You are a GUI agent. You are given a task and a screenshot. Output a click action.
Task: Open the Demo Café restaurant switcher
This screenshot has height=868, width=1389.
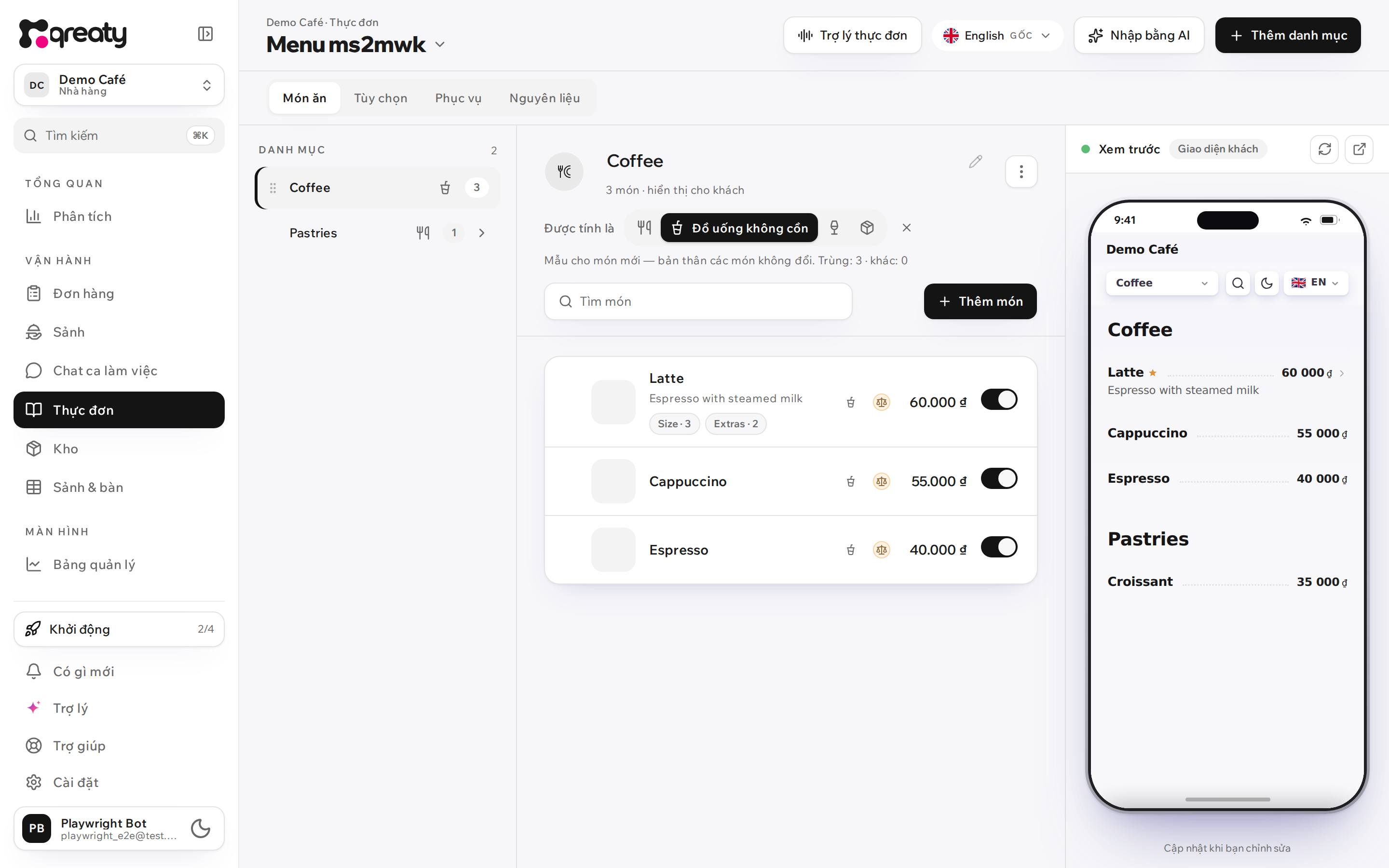119,85
